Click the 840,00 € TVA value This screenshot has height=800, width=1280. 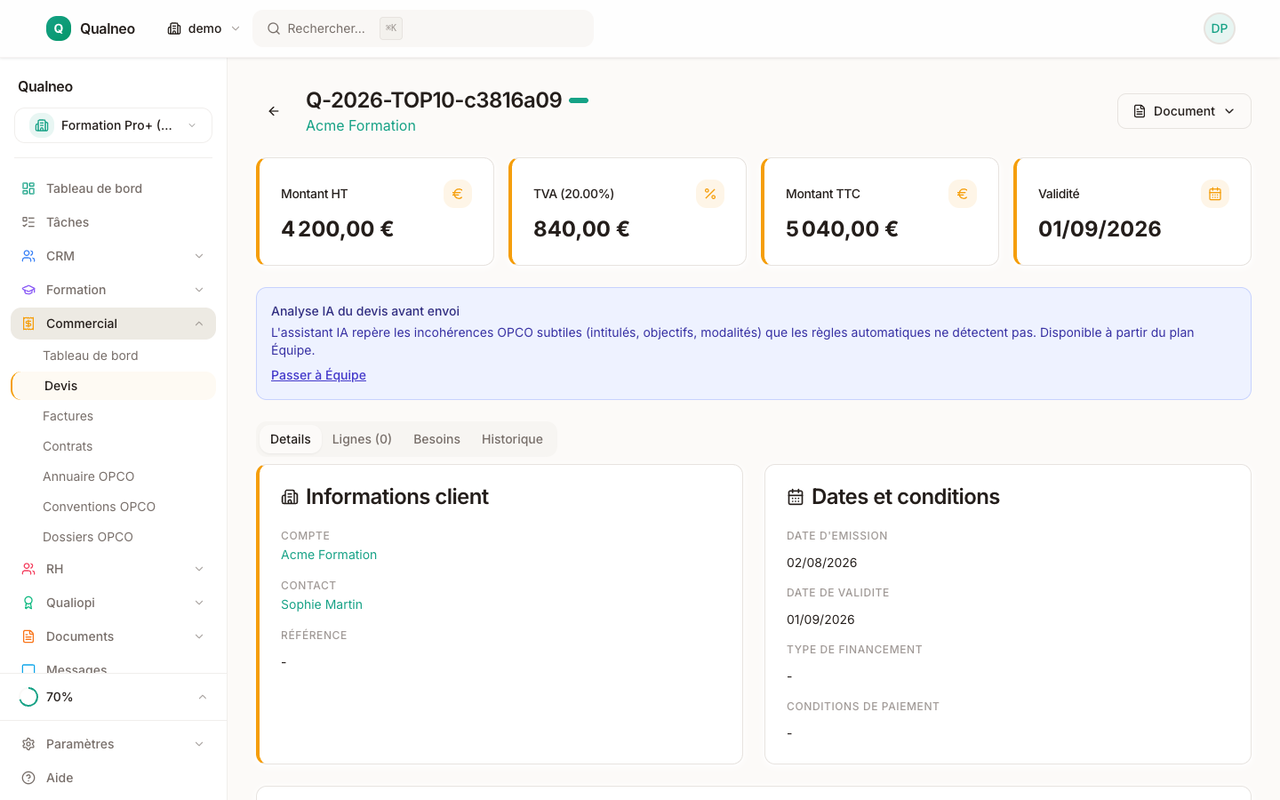pos(581,229)
